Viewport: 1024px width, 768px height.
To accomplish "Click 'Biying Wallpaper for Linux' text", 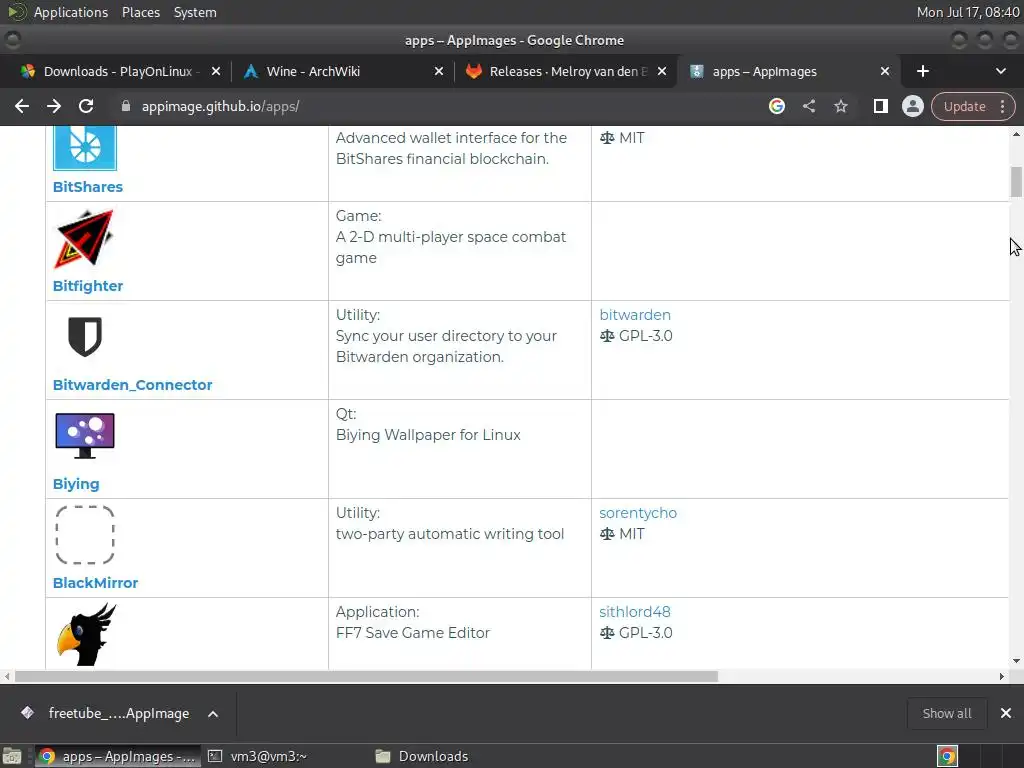I will pos(428,435).
